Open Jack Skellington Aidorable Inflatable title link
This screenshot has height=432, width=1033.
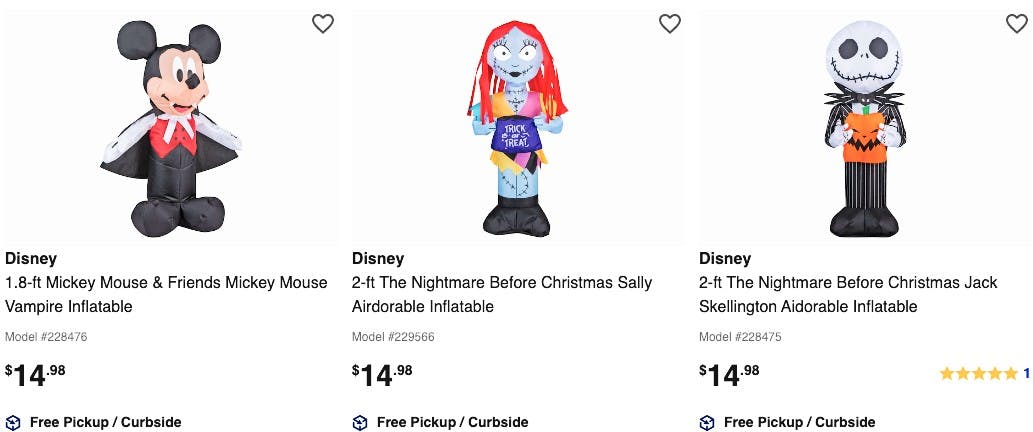pos(849,294)
